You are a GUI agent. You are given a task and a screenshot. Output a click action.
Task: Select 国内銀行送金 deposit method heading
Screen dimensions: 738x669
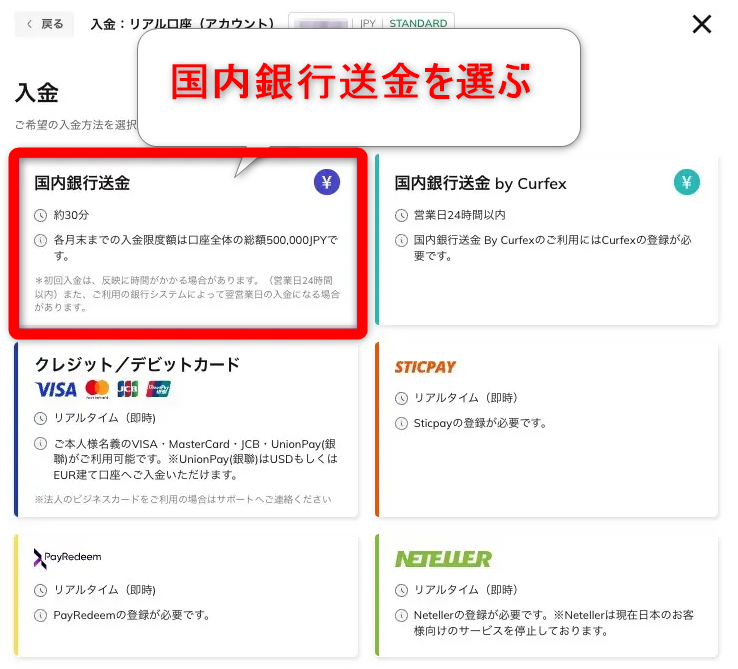coord(82,183)
